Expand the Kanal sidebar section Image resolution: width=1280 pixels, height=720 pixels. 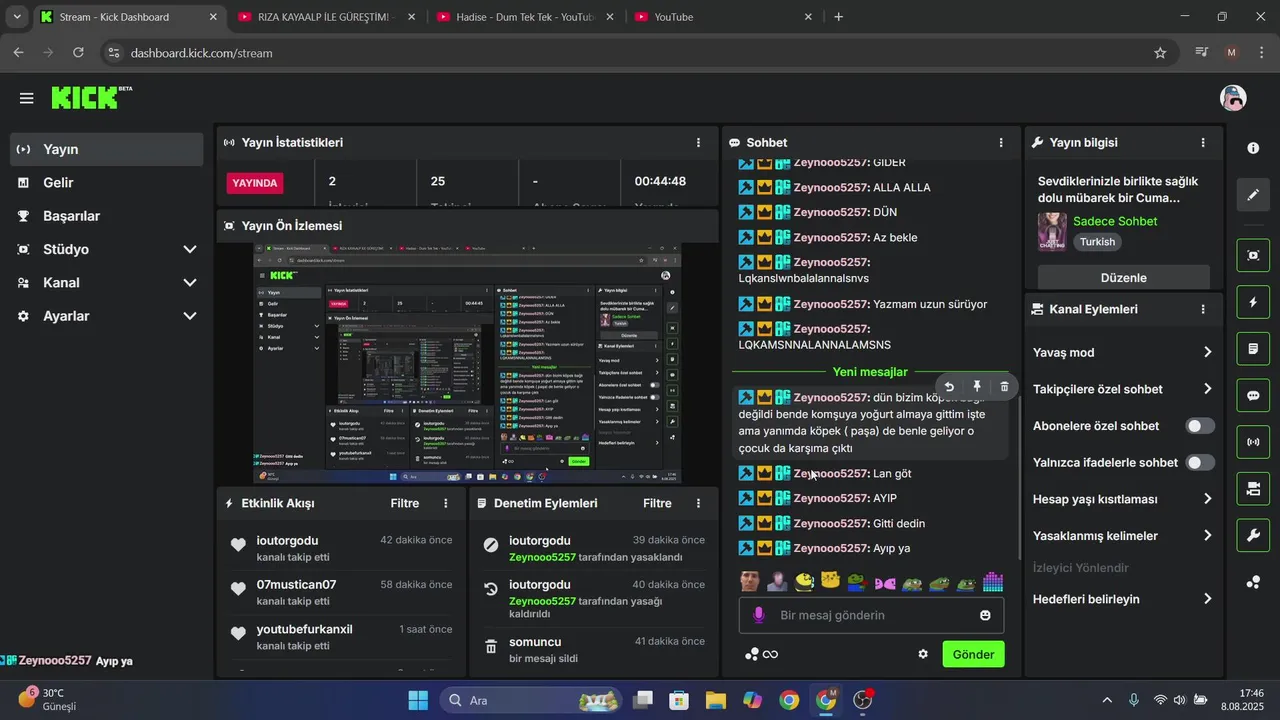point(107,283)
